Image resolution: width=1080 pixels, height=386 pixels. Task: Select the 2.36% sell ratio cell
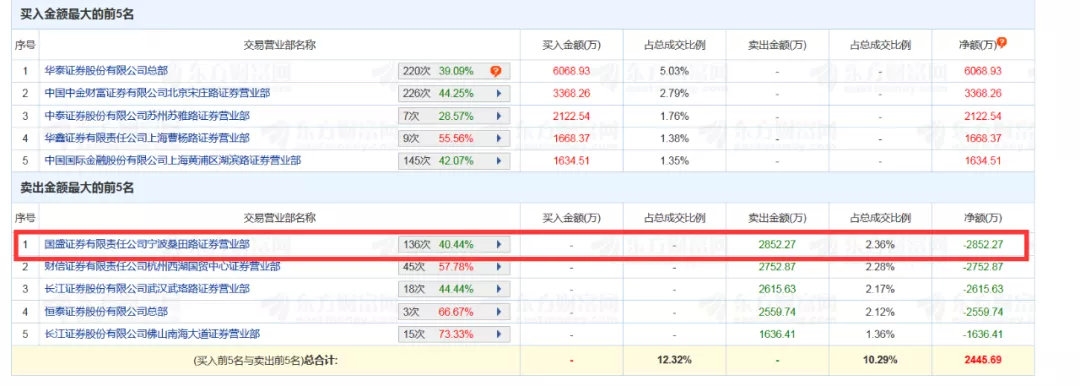point(880,244)
